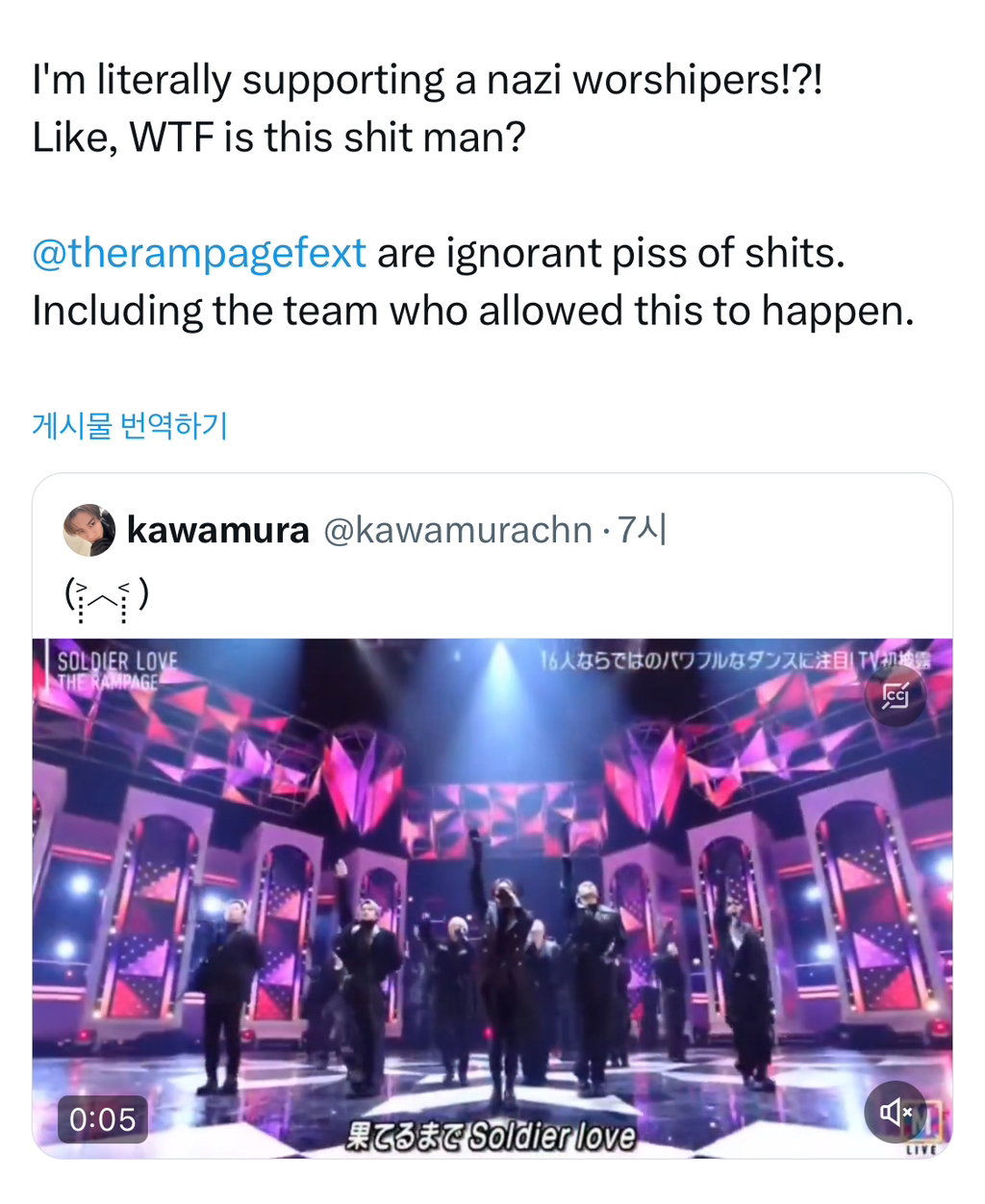985x1204 pixels.
Task: Click the 7시 timestamp of quoted post
Action: point(643,530)
